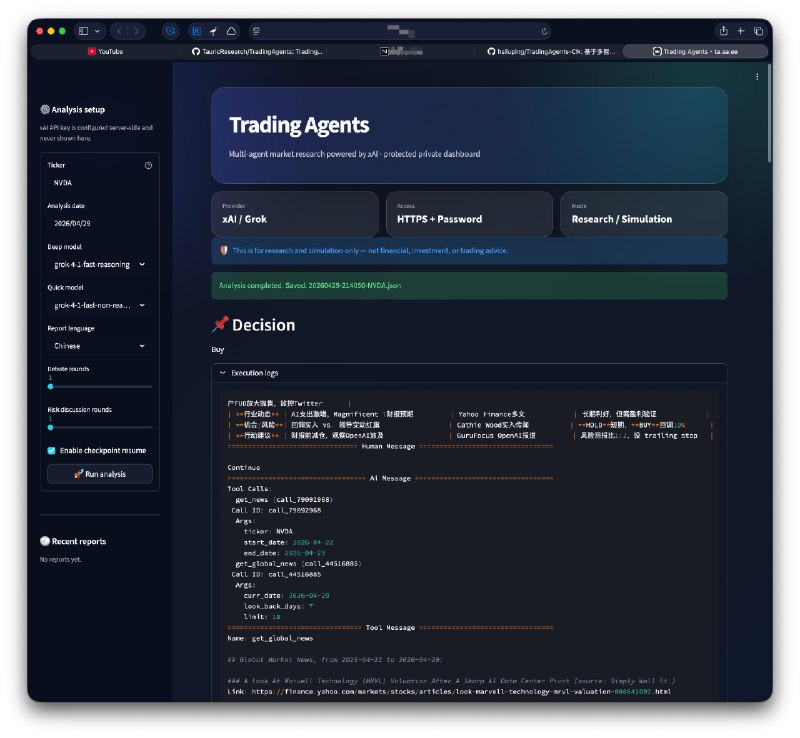Collapse the Execution logs section
800x738 pixels.
point(222,372)
